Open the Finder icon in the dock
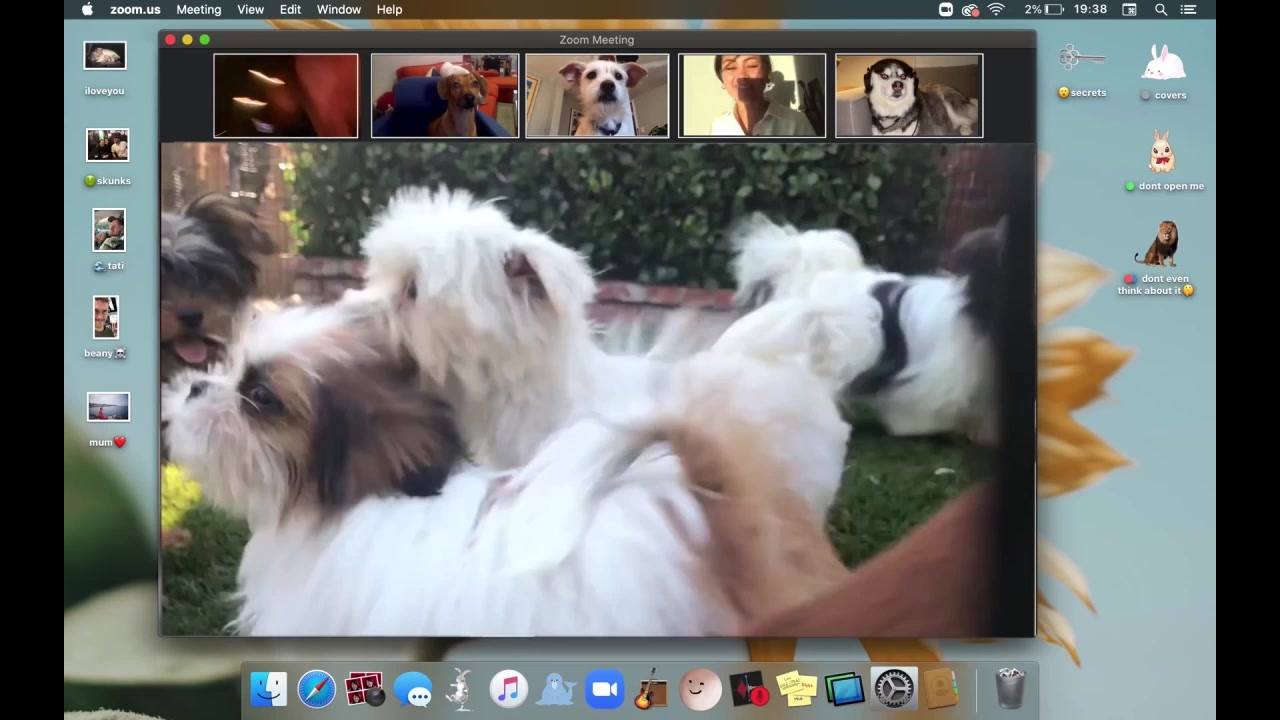Screen dimensions: 1280x720 269,690
